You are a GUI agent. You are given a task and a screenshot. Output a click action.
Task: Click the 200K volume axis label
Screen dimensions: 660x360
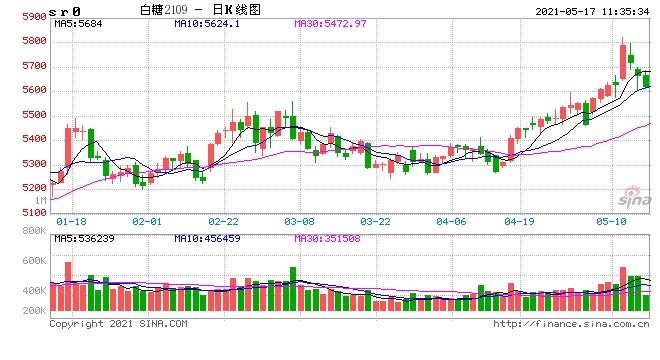tap(34, 311)
